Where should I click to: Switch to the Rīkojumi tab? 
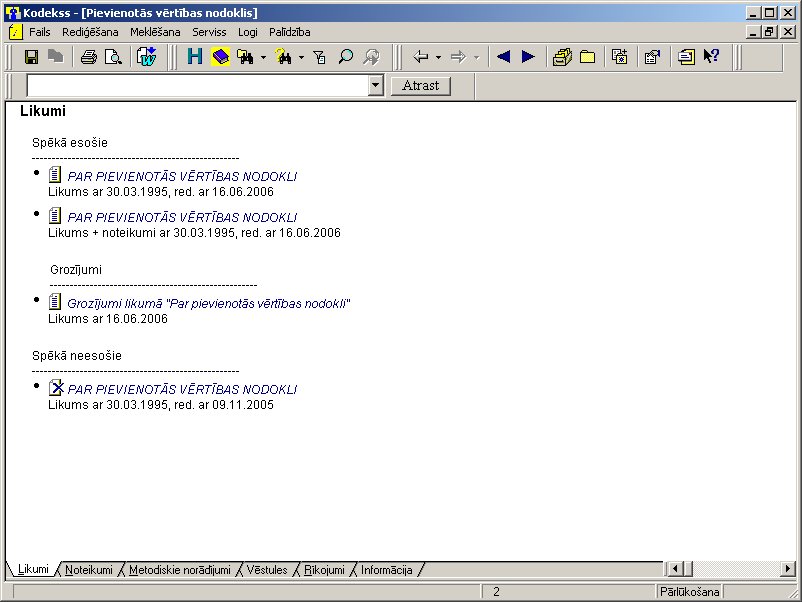point(324,570)
